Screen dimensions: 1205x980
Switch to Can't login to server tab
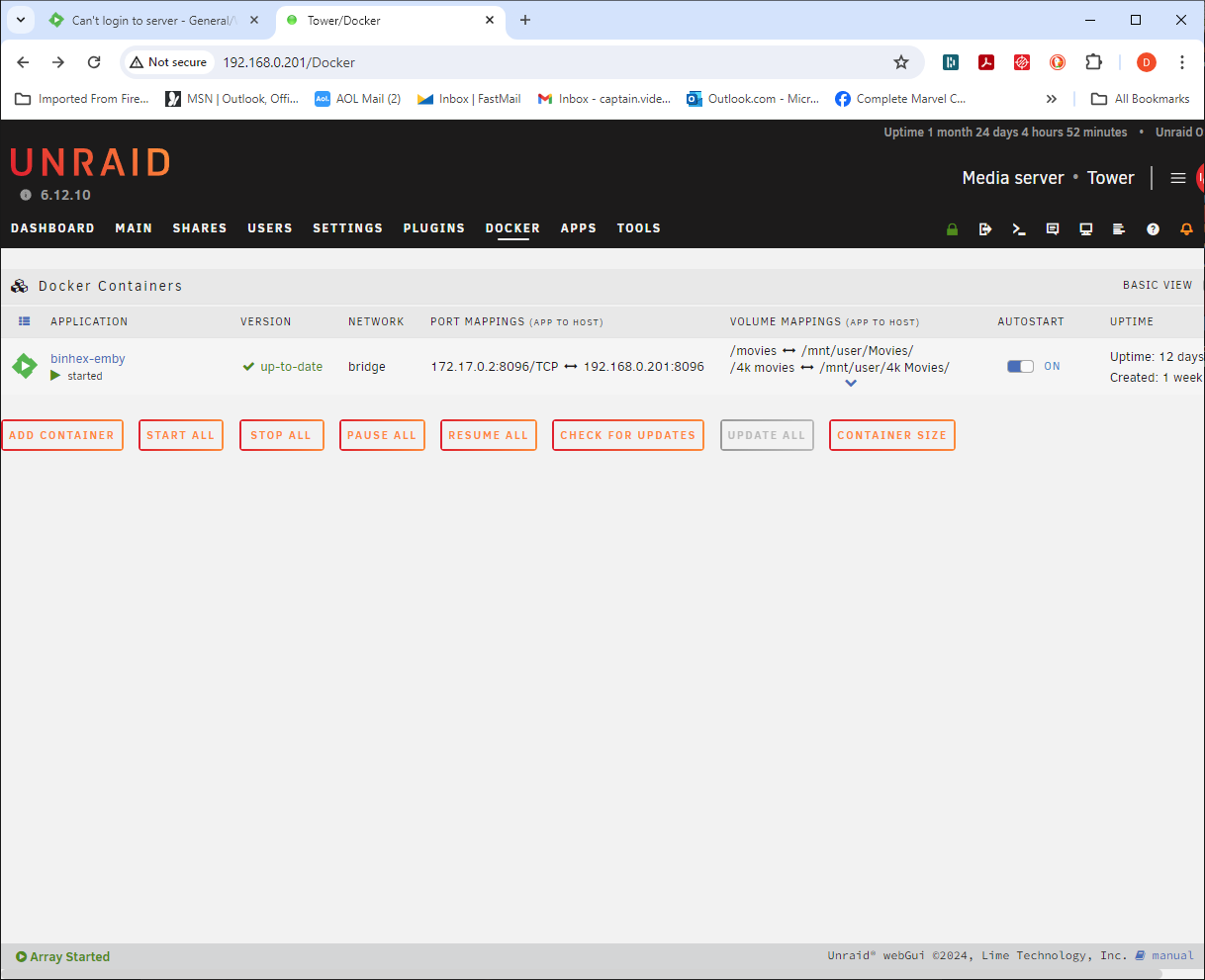153,20
